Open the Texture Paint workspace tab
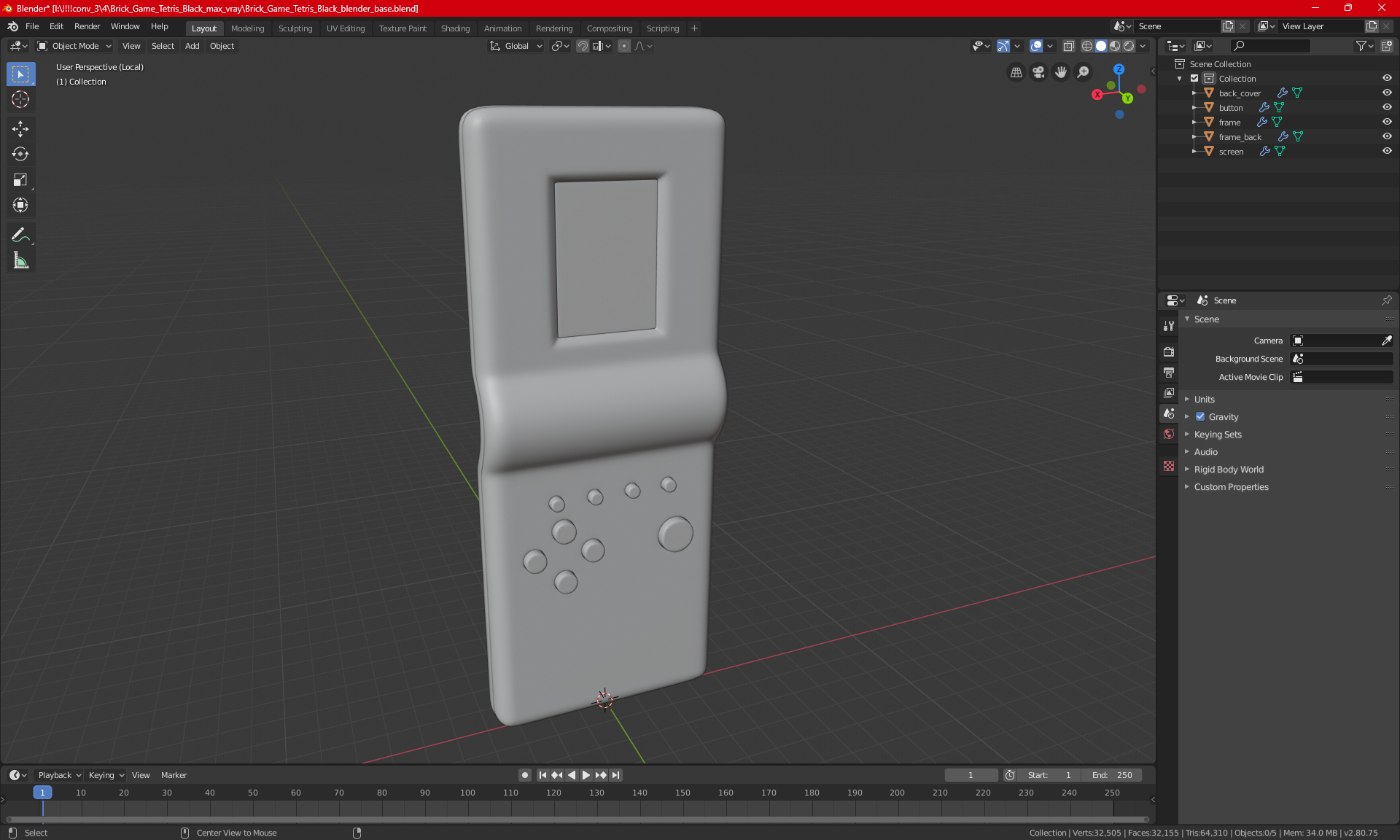Screen dimensions: 1400x840 coord(402,27)
